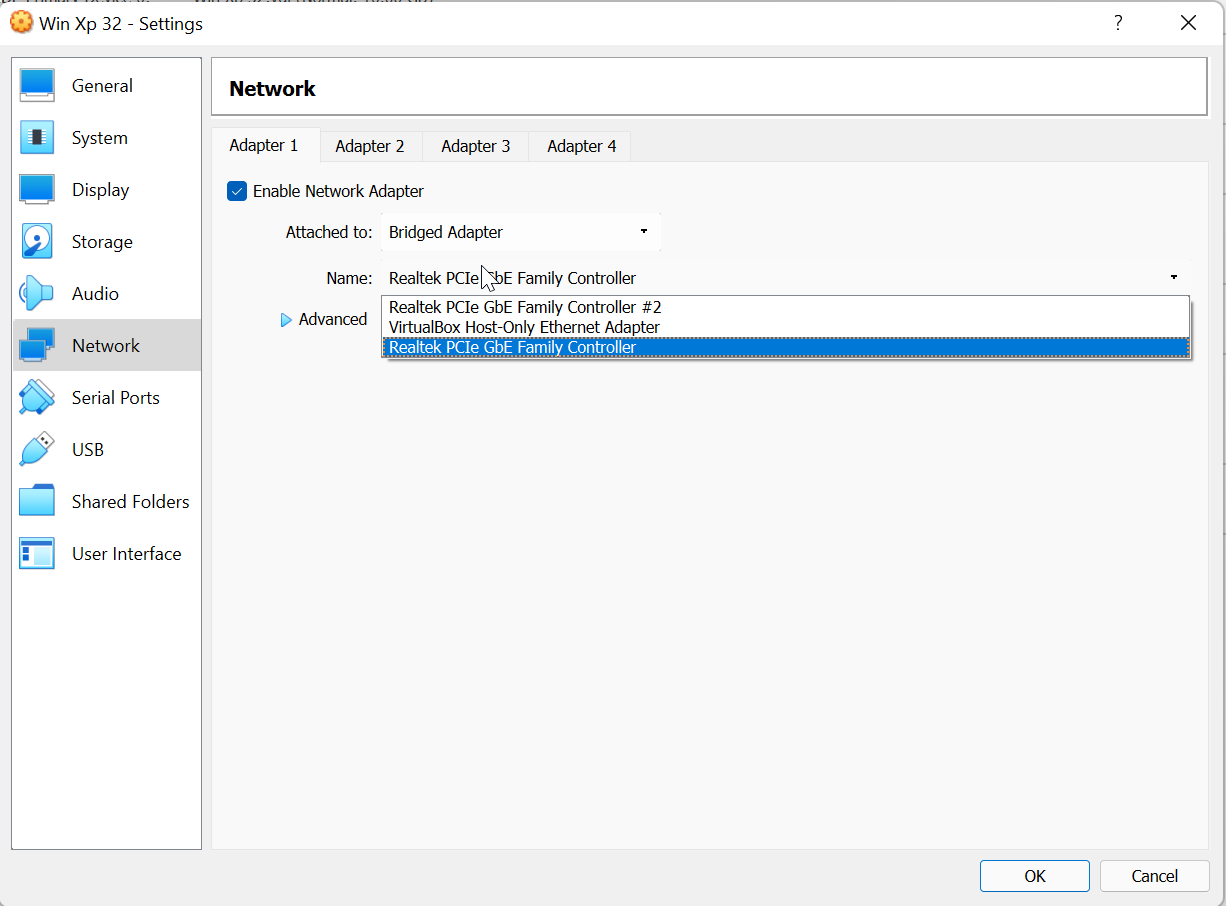Uncheck Enable Network Adapter checkbox
Viewport: 1226px width, 906px height.
pyautogui.click(x=237, y=191)
